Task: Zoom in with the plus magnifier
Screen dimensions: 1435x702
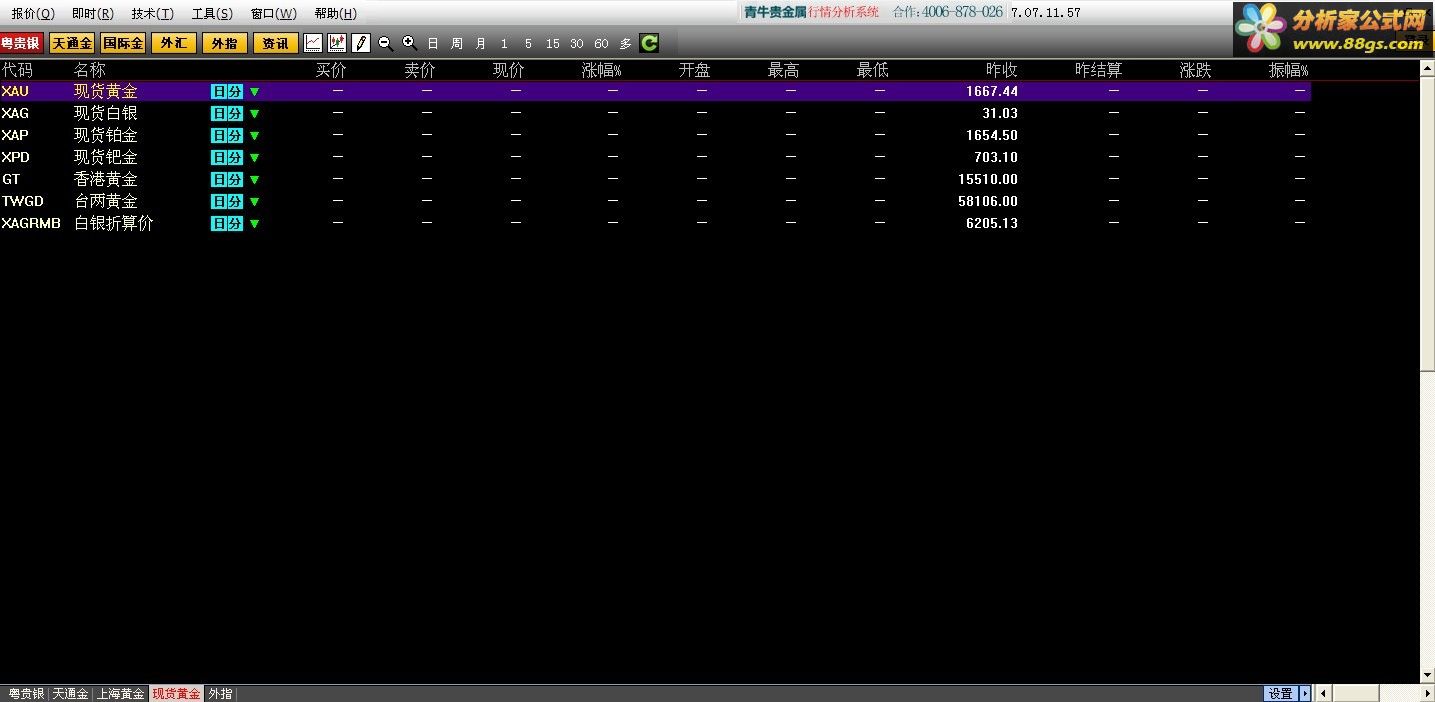Action: (x=409, y=43)
